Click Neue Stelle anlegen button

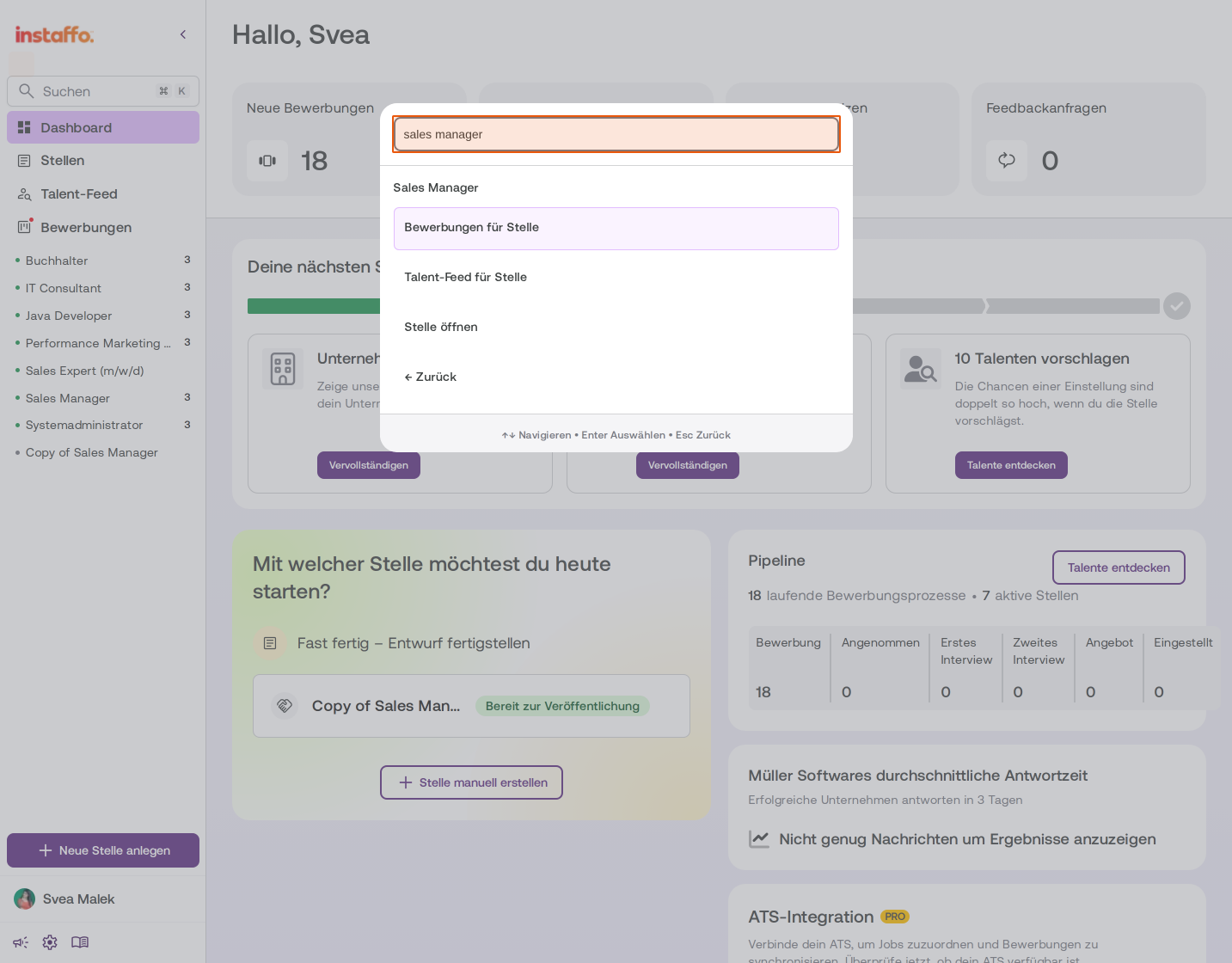(103, 850)
